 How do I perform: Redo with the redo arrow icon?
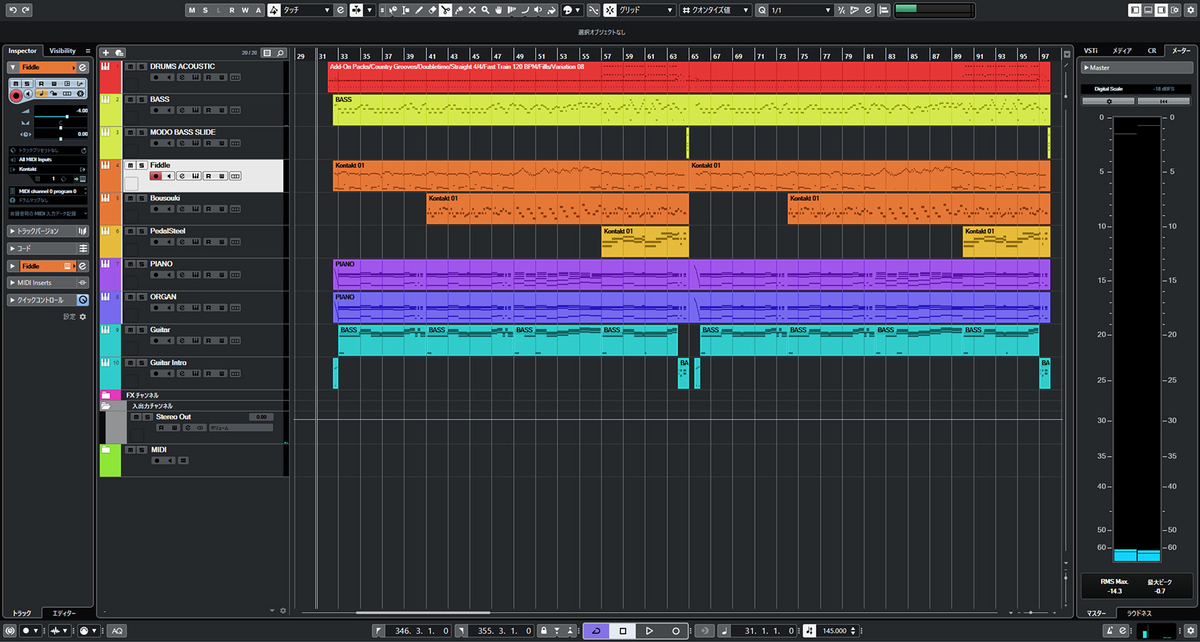(x=25, y=9)
